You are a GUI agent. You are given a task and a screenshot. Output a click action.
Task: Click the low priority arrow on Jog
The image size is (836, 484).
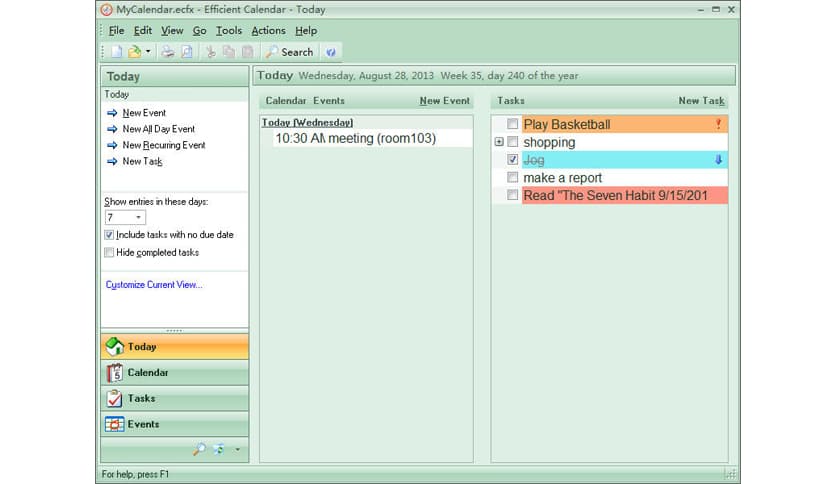(718, 159)
